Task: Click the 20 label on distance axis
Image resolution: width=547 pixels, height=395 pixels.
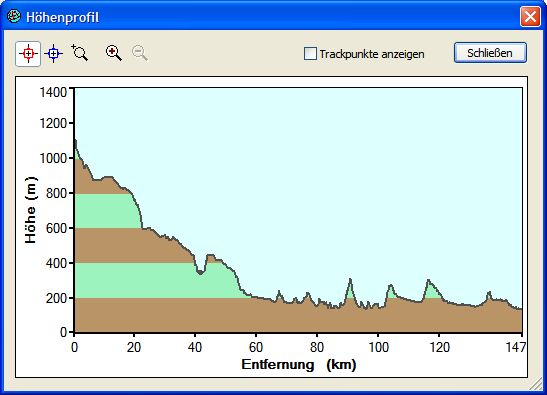Action: [x=134, y=347]
